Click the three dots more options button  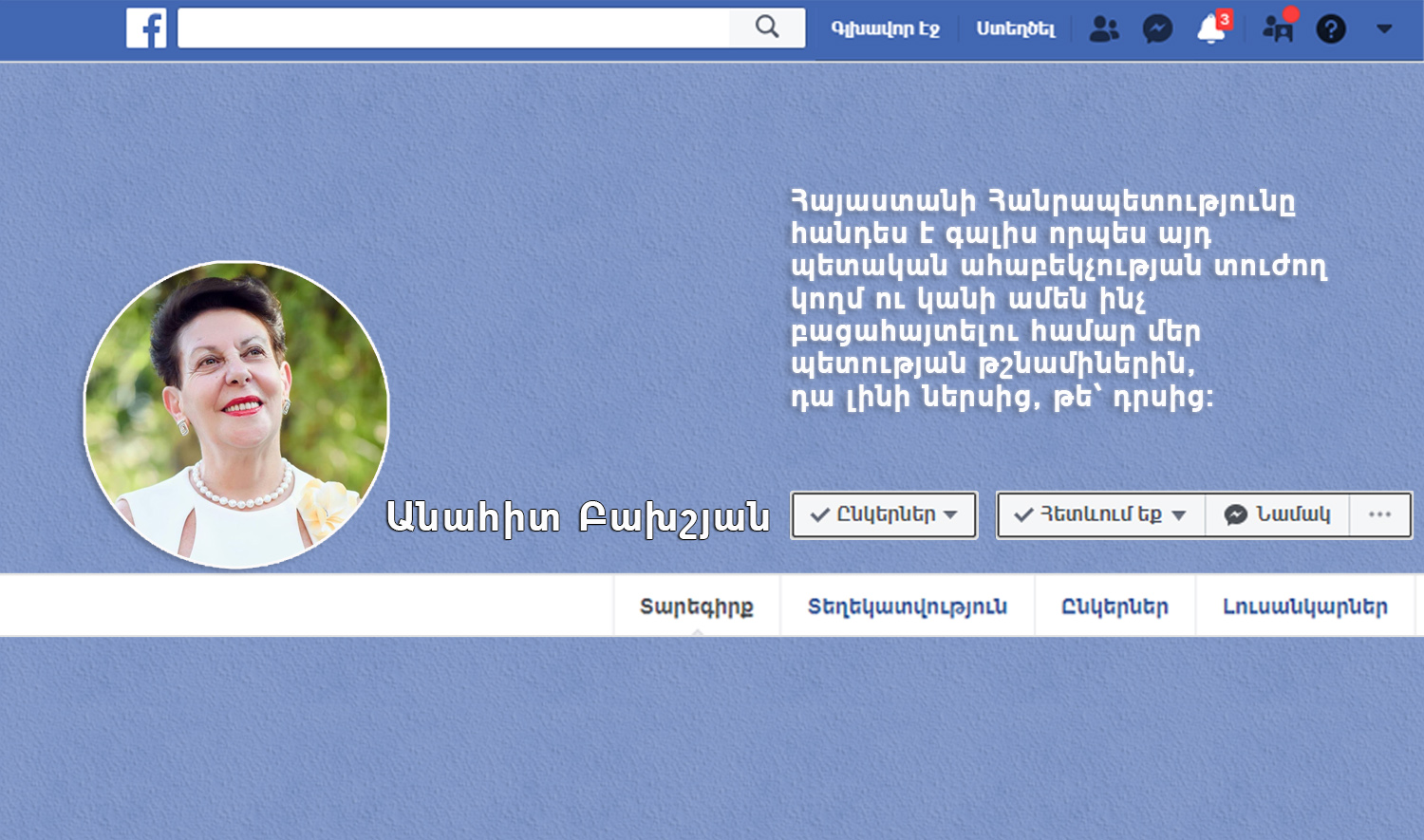(x=1379, y=514)
